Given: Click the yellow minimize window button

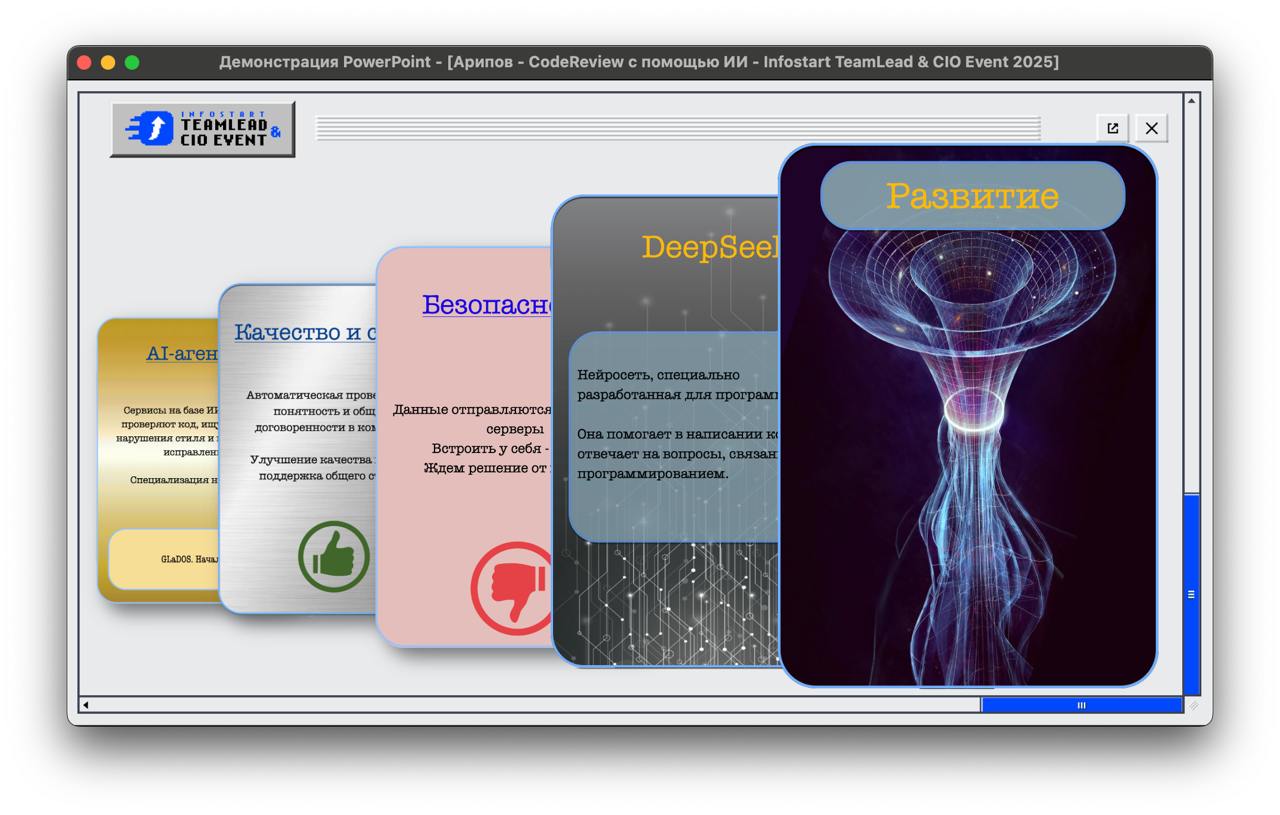Looking at the screenshot, I should 108,62.
